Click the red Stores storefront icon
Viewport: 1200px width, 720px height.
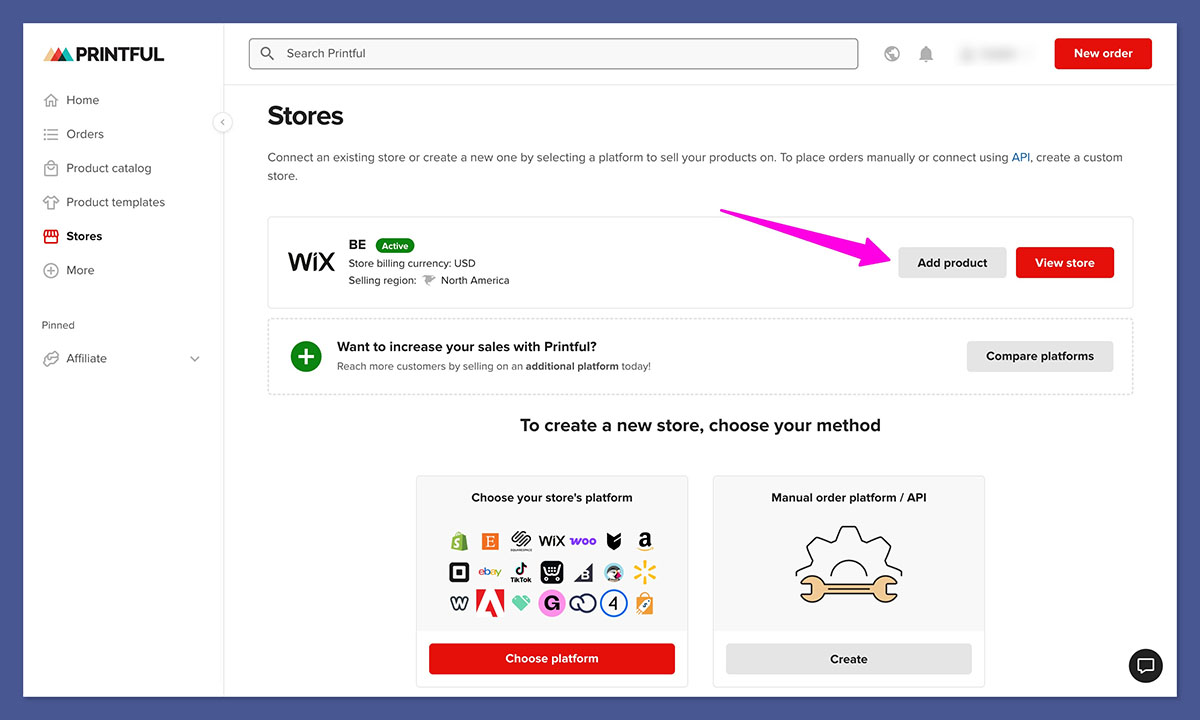(51, 236)
